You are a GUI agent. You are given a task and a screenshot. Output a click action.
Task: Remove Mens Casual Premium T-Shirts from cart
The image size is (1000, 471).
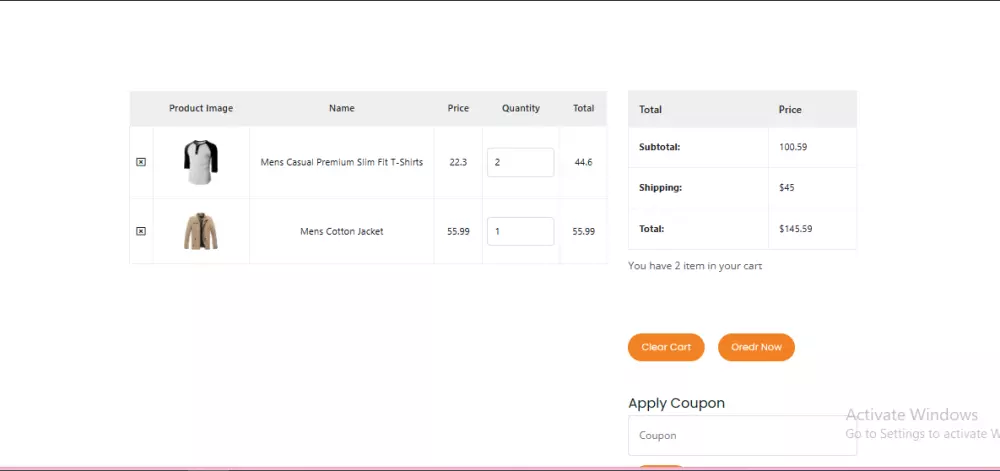click(141, 162)
